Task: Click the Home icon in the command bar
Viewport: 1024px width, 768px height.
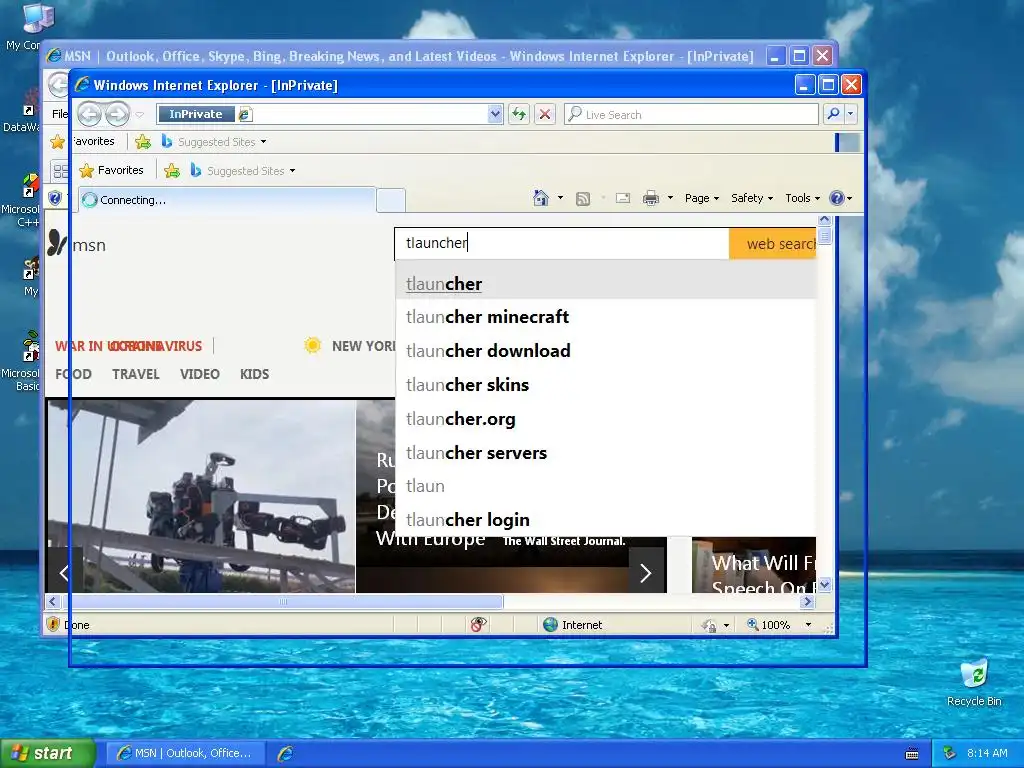Action: coord(541,198)
